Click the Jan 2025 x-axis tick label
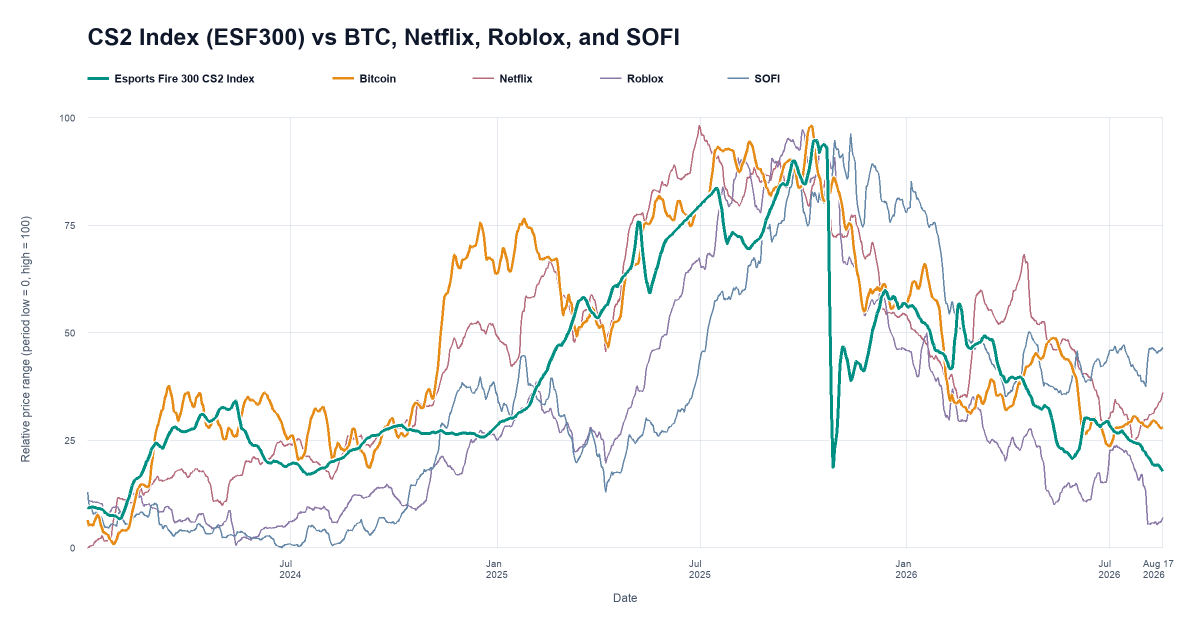Viewport: 1200px width, 640px height. (x=496, y=568)
